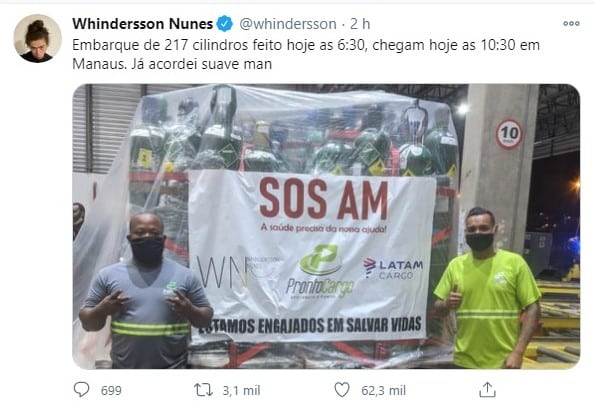Click the 3,1 mil retweet count
Screen dimensions: 594x408
(x=241, y=391)
